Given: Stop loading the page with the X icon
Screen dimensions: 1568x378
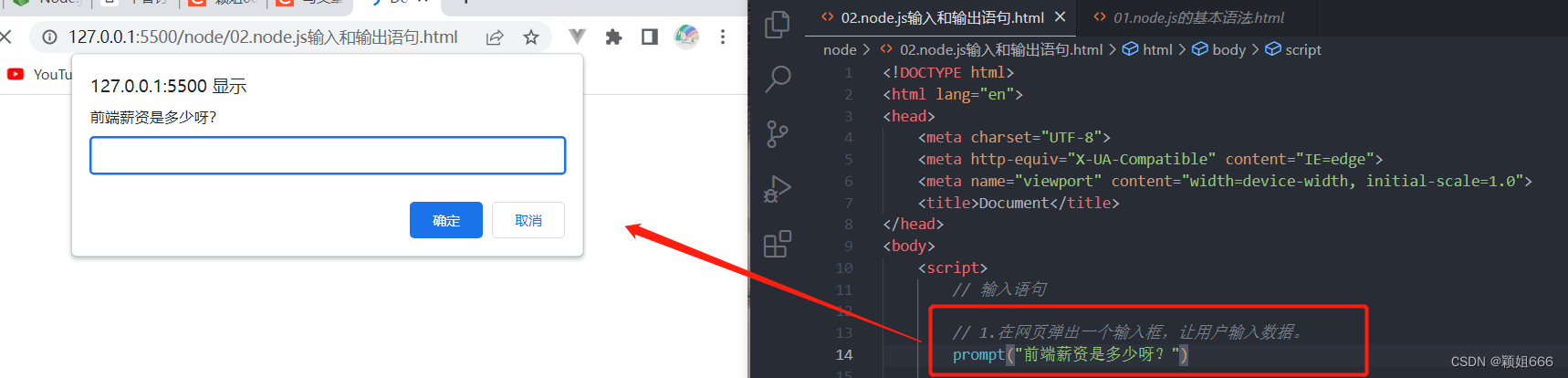Looking at the screenshot, I should point(5,37).
